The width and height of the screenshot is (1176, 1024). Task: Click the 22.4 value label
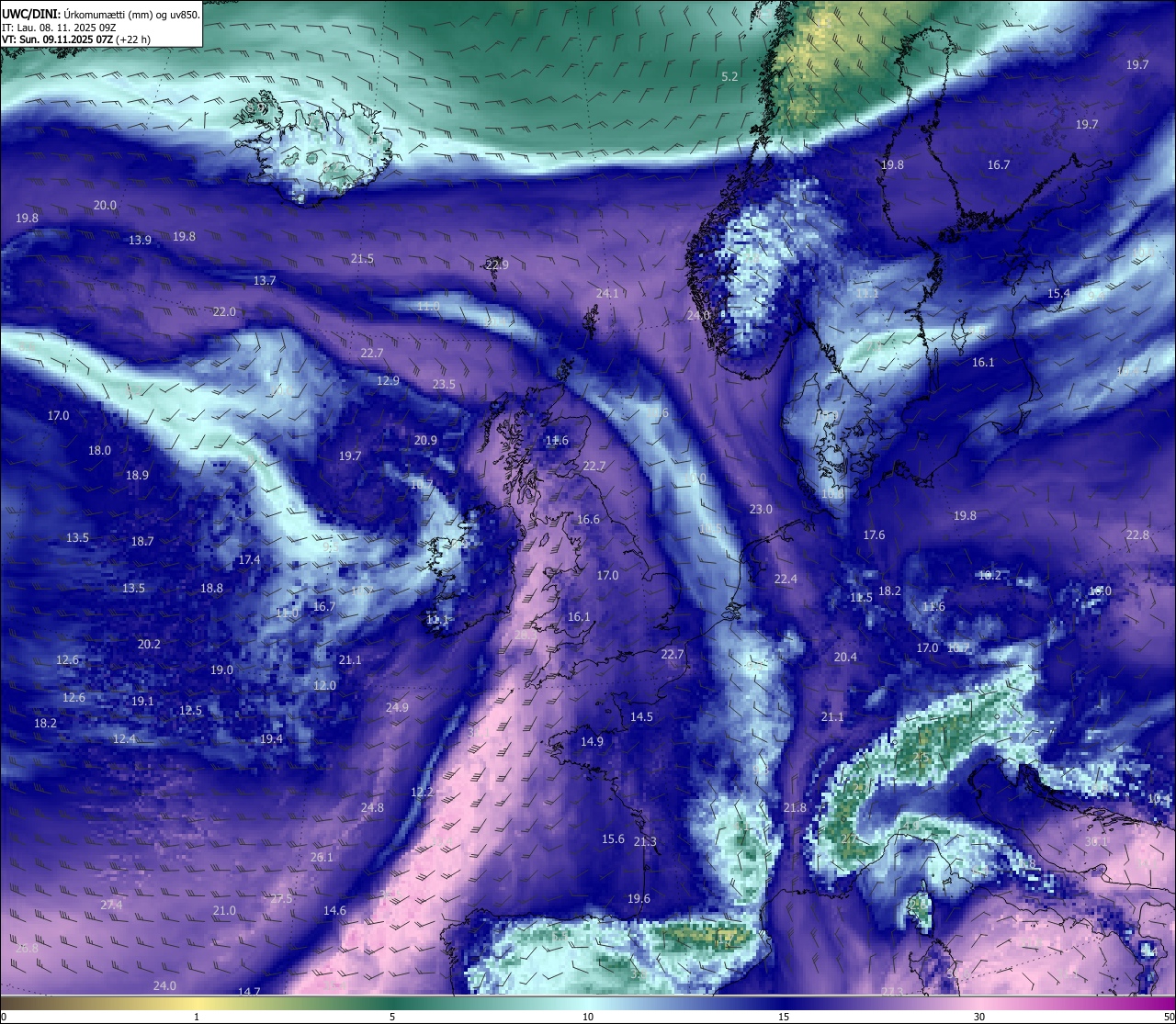(x=786, y=580)
